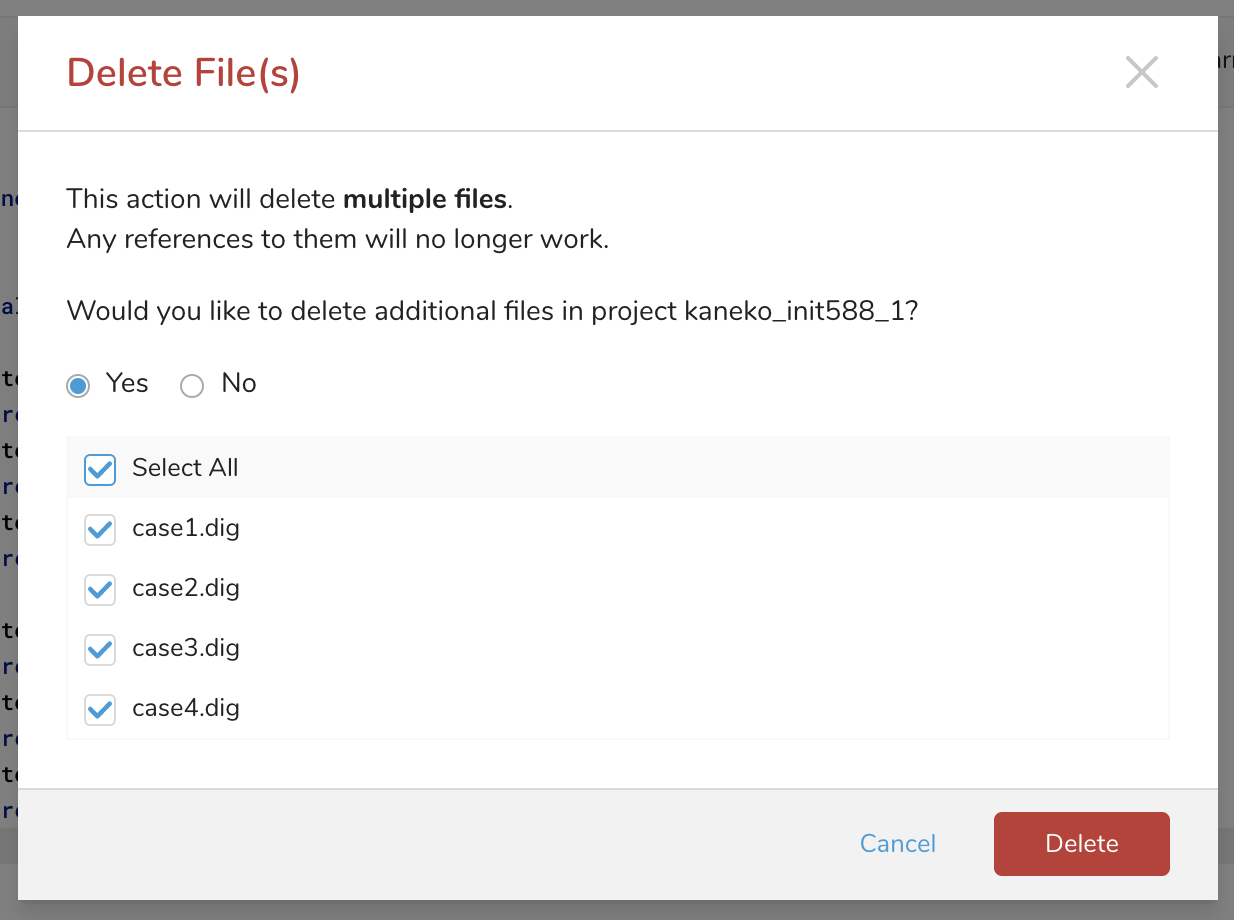The height and width of the screenshot is (920, 1234).
Task: Click the case2.dig file name
Action: pyautogui.click(x=186, y=588)
